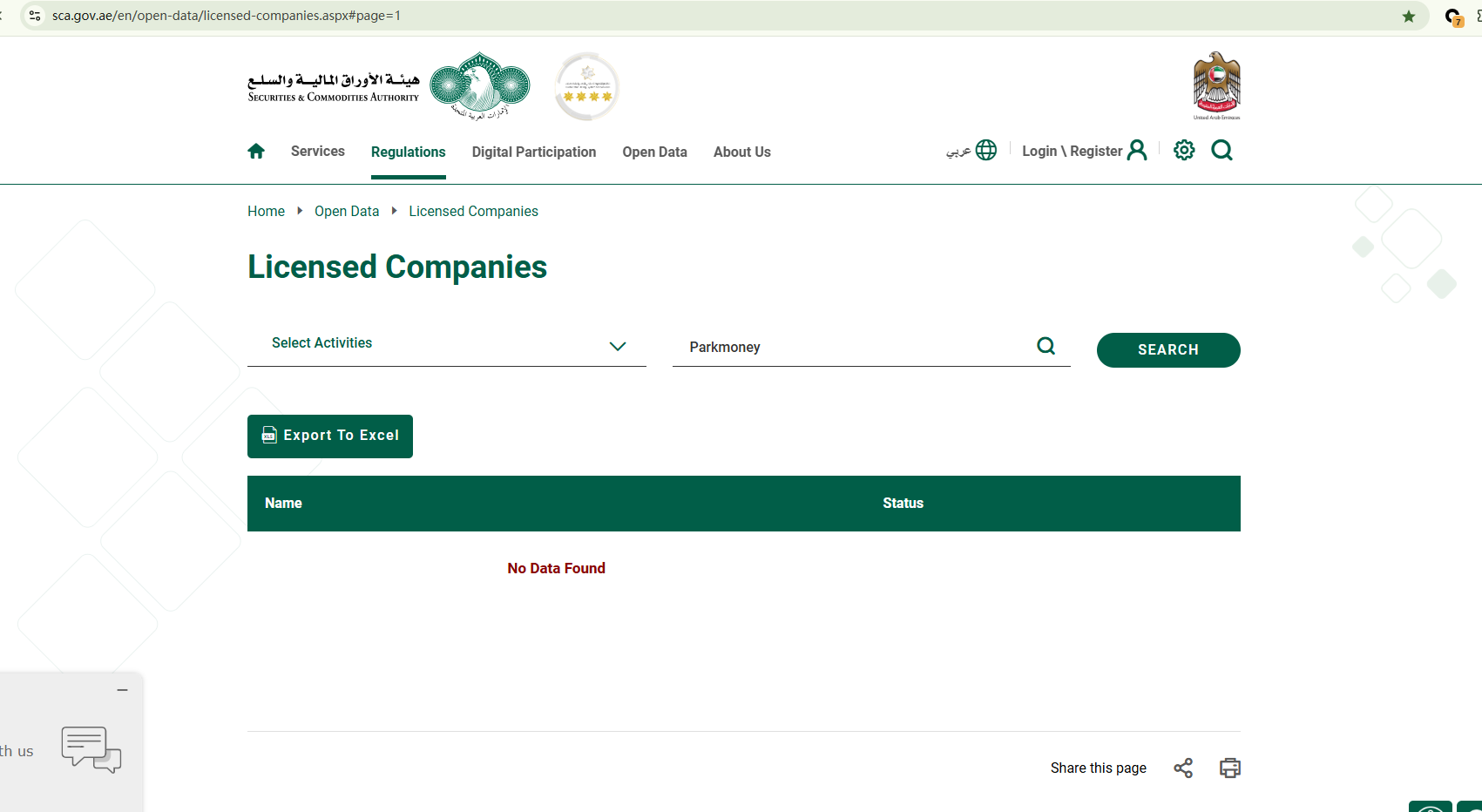Click the Share this page label
The height and width of the screenshot is (812, 1482).
tap(1099, 768)
